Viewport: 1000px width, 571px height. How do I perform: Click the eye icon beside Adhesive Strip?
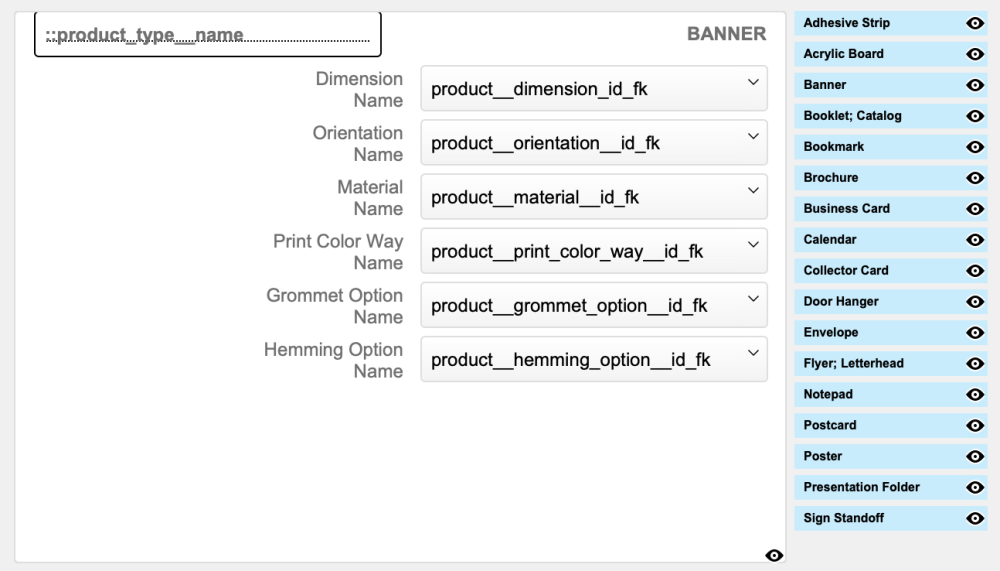[x=975, y=23]
